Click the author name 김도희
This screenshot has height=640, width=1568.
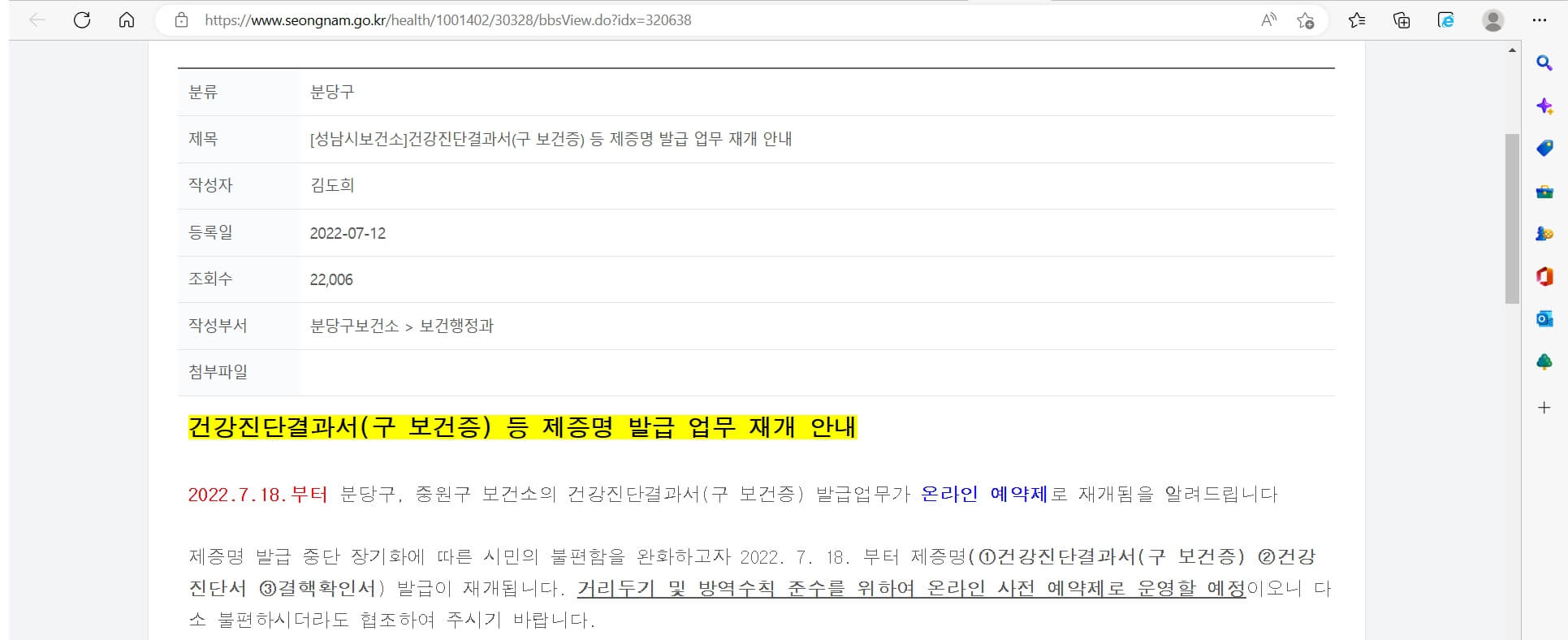(x=332, y=185)
